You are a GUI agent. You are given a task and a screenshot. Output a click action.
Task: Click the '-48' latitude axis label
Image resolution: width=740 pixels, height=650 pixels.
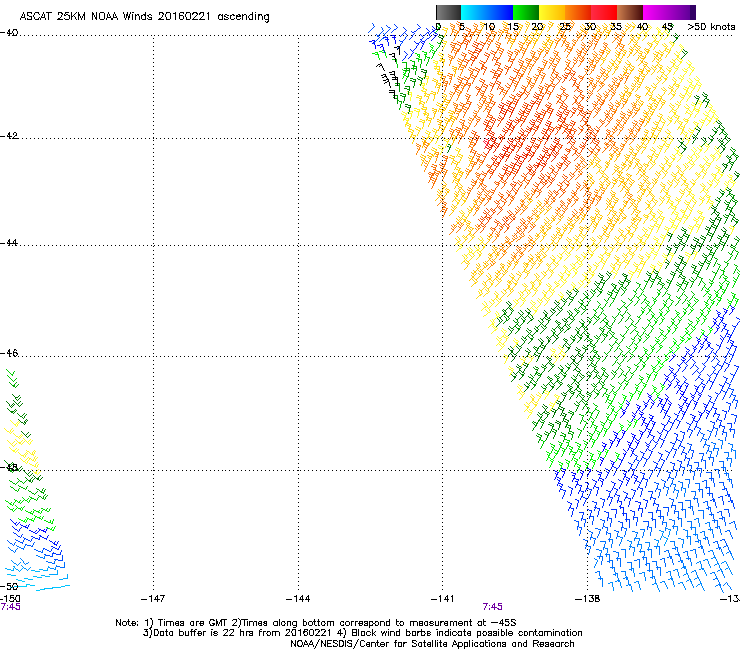9,467
